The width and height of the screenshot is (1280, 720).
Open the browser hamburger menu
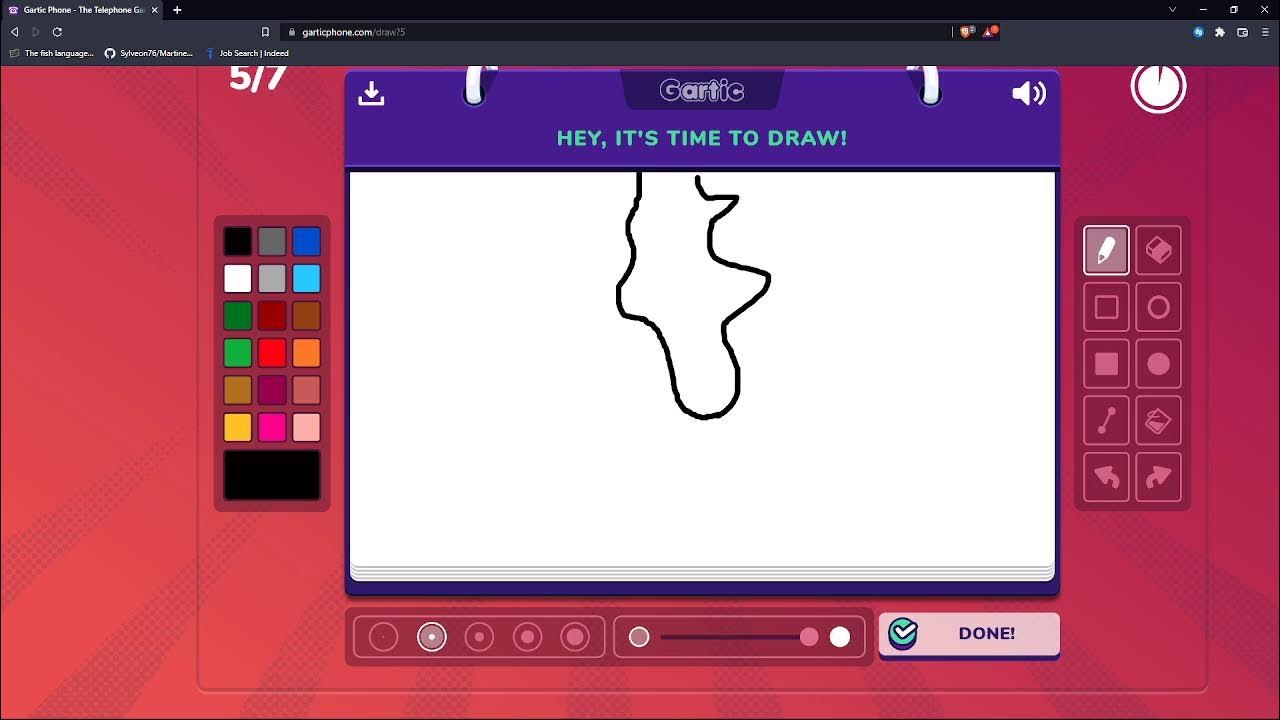(1264, 32)
